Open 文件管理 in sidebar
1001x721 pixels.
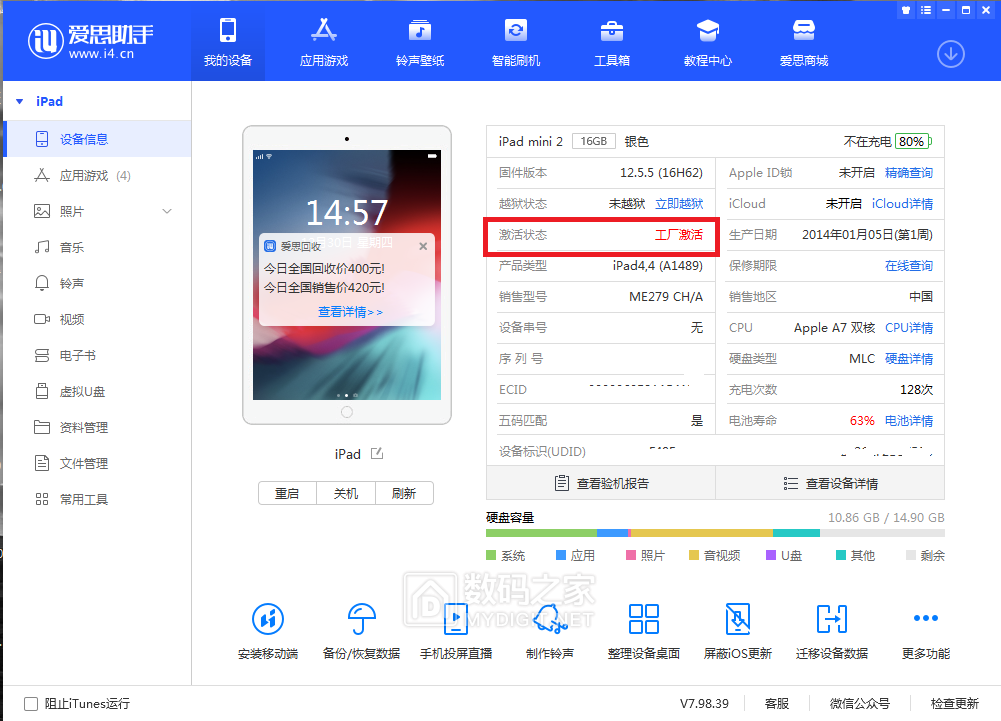(97, 463)
